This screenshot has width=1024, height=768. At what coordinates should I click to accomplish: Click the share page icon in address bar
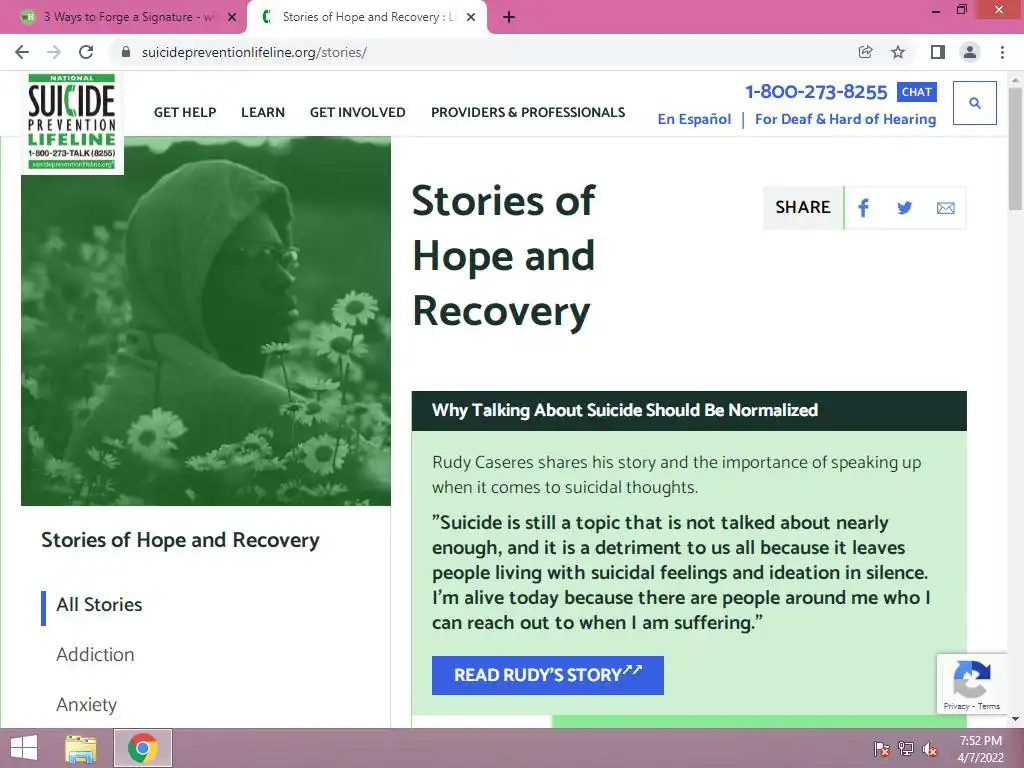tap(865, 52)
